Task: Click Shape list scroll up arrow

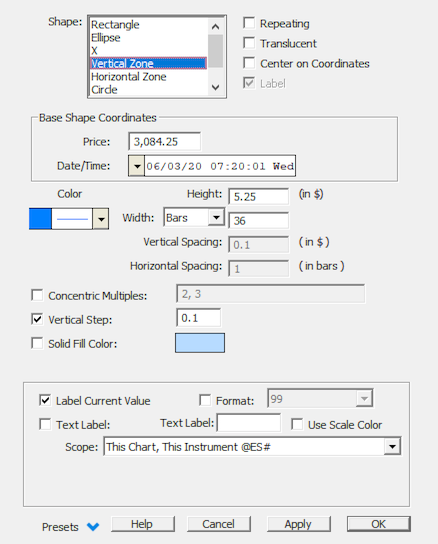Action: (x=216, y=26)
